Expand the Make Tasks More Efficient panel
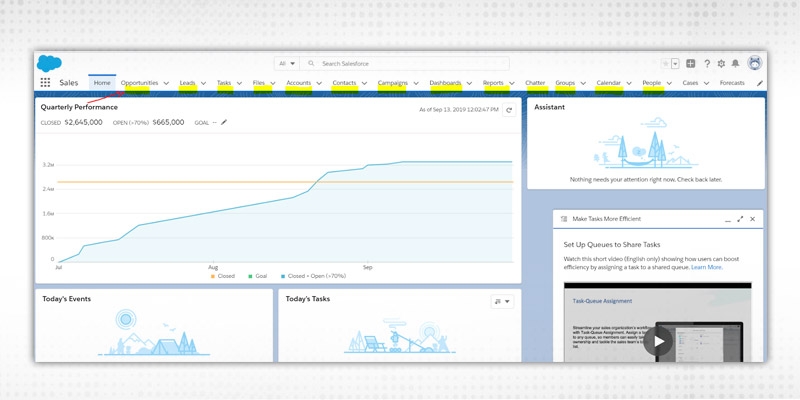The height and width of the screenshot is (400, 800). (740, 218)
